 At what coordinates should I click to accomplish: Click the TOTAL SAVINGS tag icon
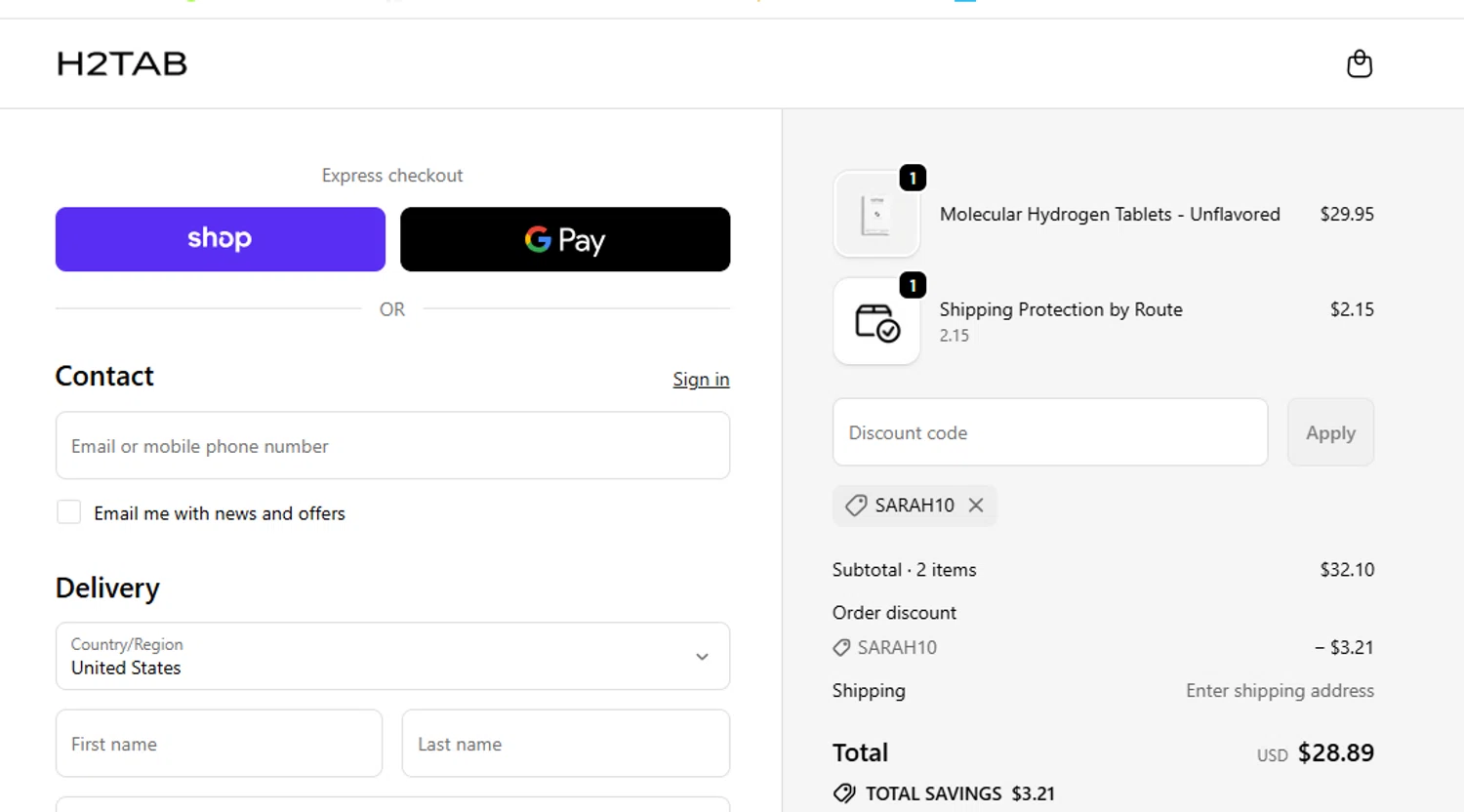click(844, 793)
